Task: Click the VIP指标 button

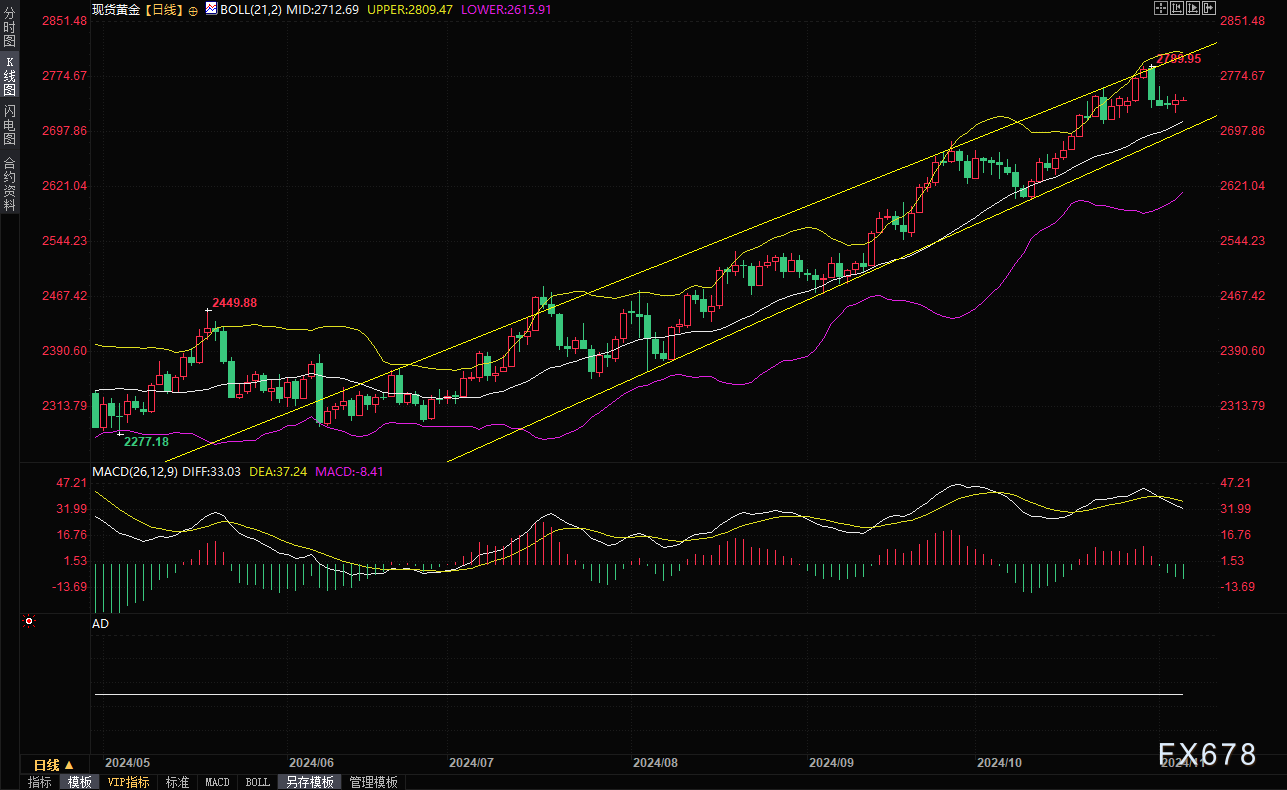Action: [x=128, y=782]
